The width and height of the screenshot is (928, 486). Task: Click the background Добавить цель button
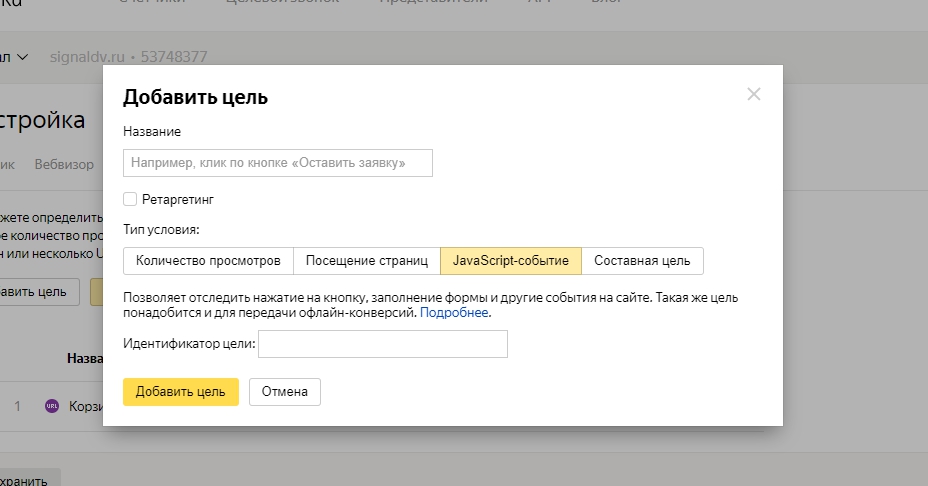point(36,292)
